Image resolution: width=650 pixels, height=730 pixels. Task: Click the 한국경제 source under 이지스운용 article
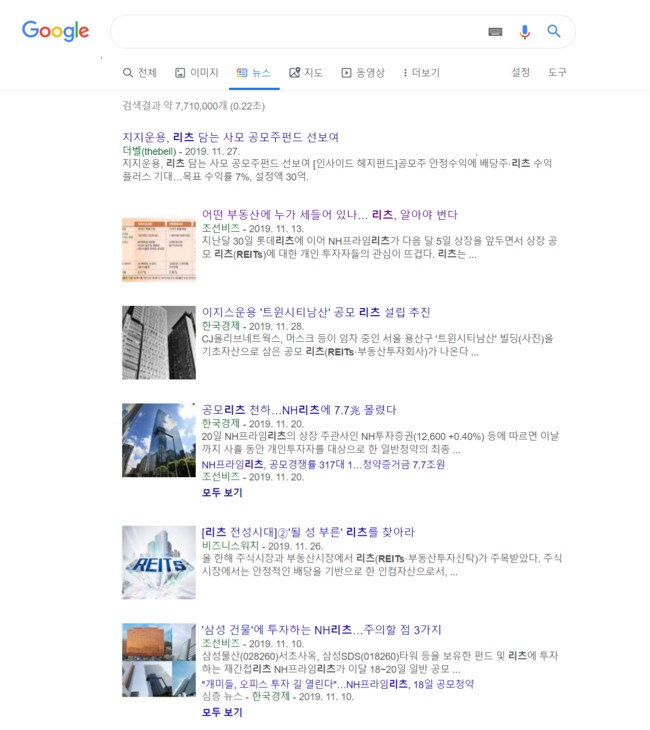coord(221,326)
